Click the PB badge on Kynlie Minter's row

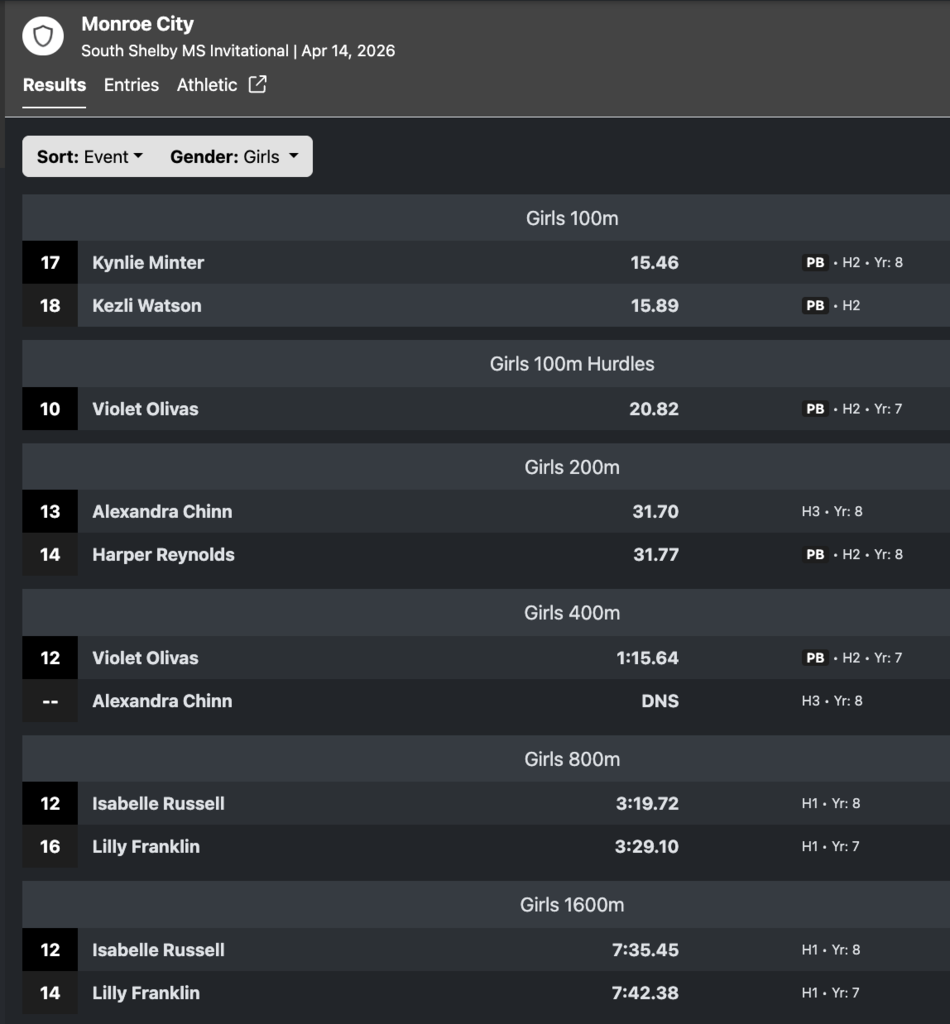(815, 263)
